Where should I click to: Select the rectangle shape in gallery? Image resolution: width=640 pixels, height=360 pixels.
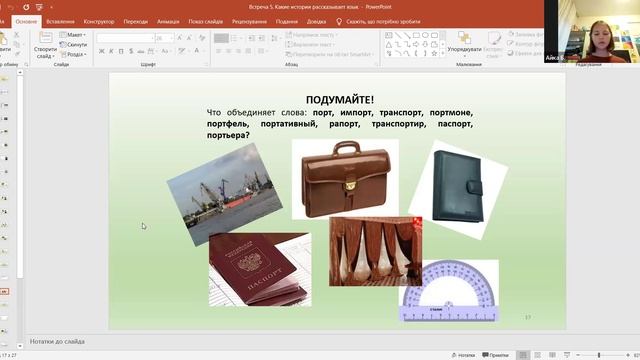(416, 36)
